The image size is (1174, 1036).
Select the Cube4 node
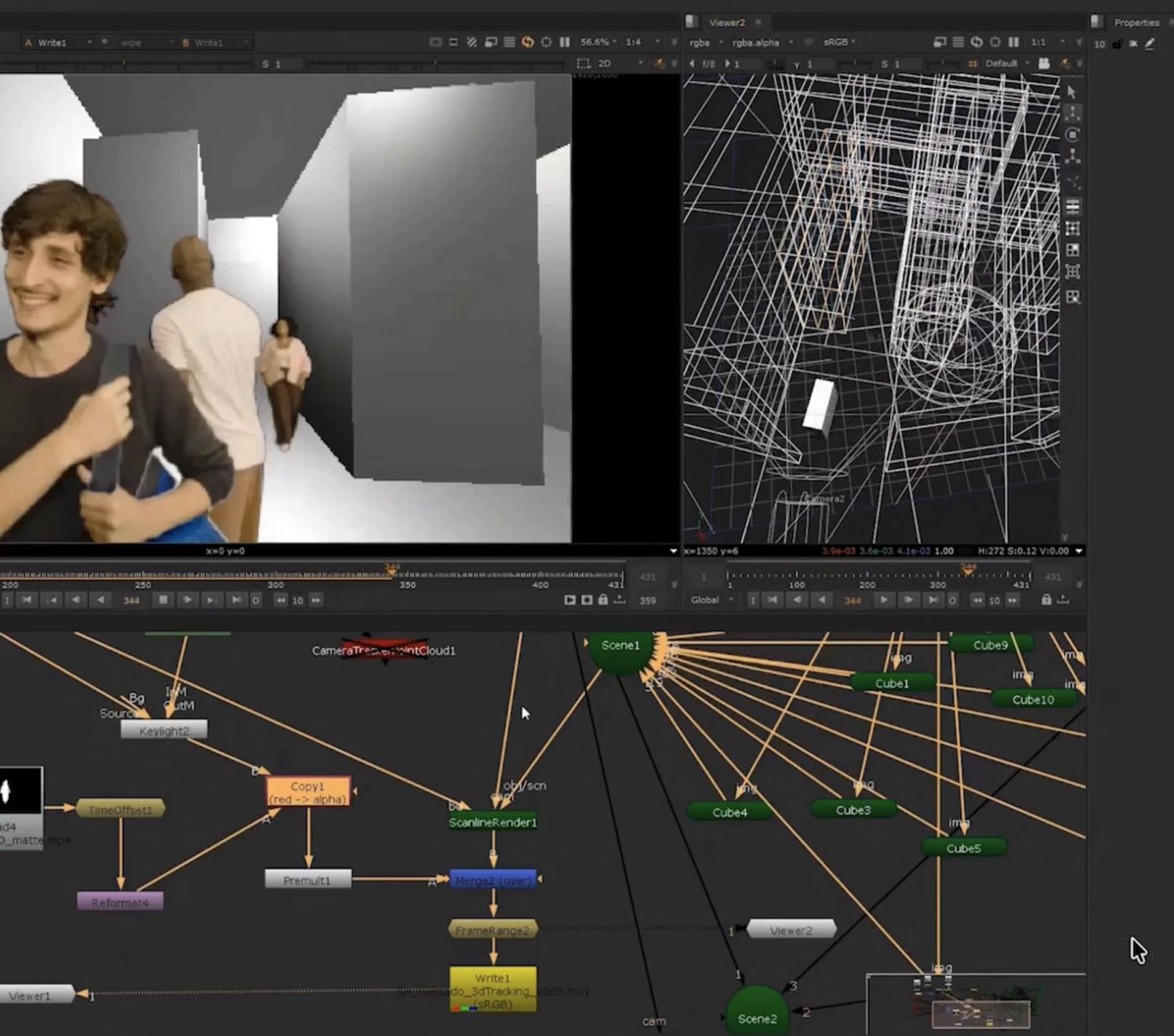click(730, 811)
